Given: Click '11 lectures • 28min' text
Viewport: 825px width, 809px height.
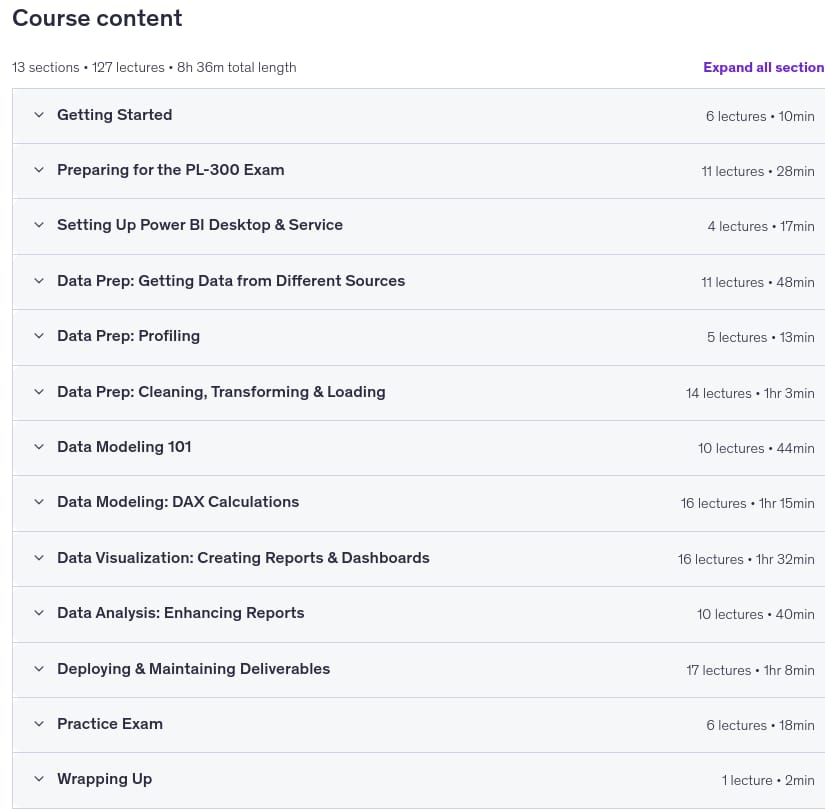Looking at the screenshot, I should tap(758, 171).
